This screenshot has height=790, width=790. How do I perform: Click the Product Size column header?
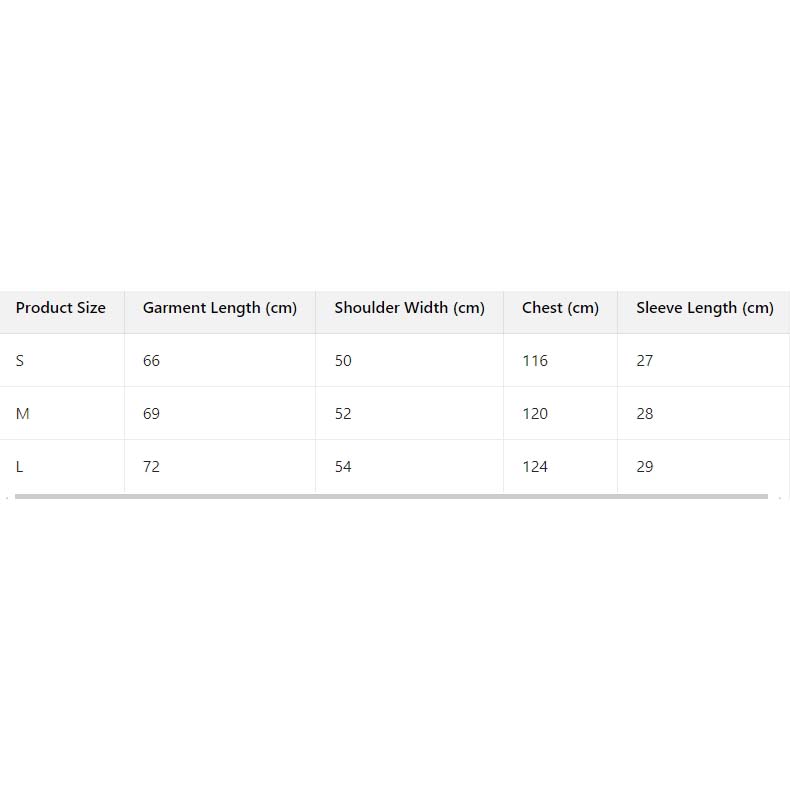pos(61,308)
